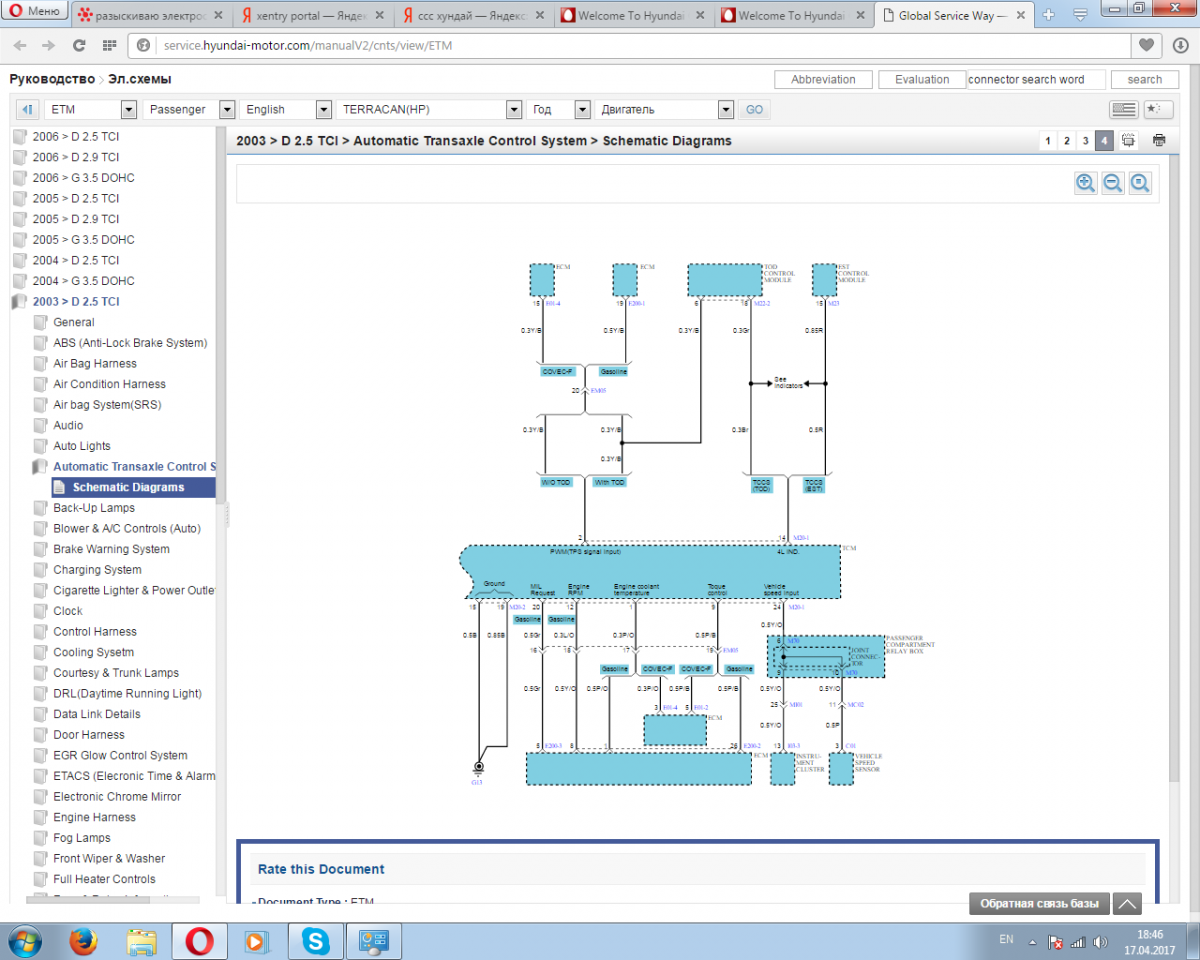Open the 'Обратная связь базы' feedback button
Screen dimensions: 1200x960
[1039, 904]
